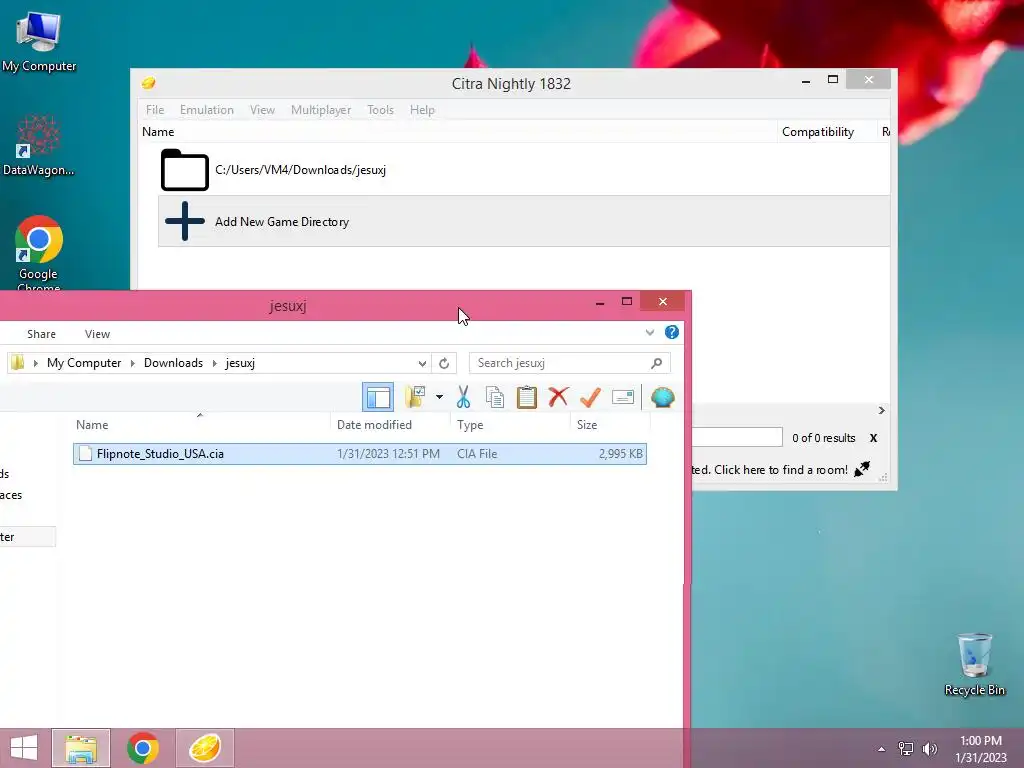Click the 1/31/2023 12:51 PM date cell
This screenshot has width=1024, height=768.
click(x=388, y=454)
